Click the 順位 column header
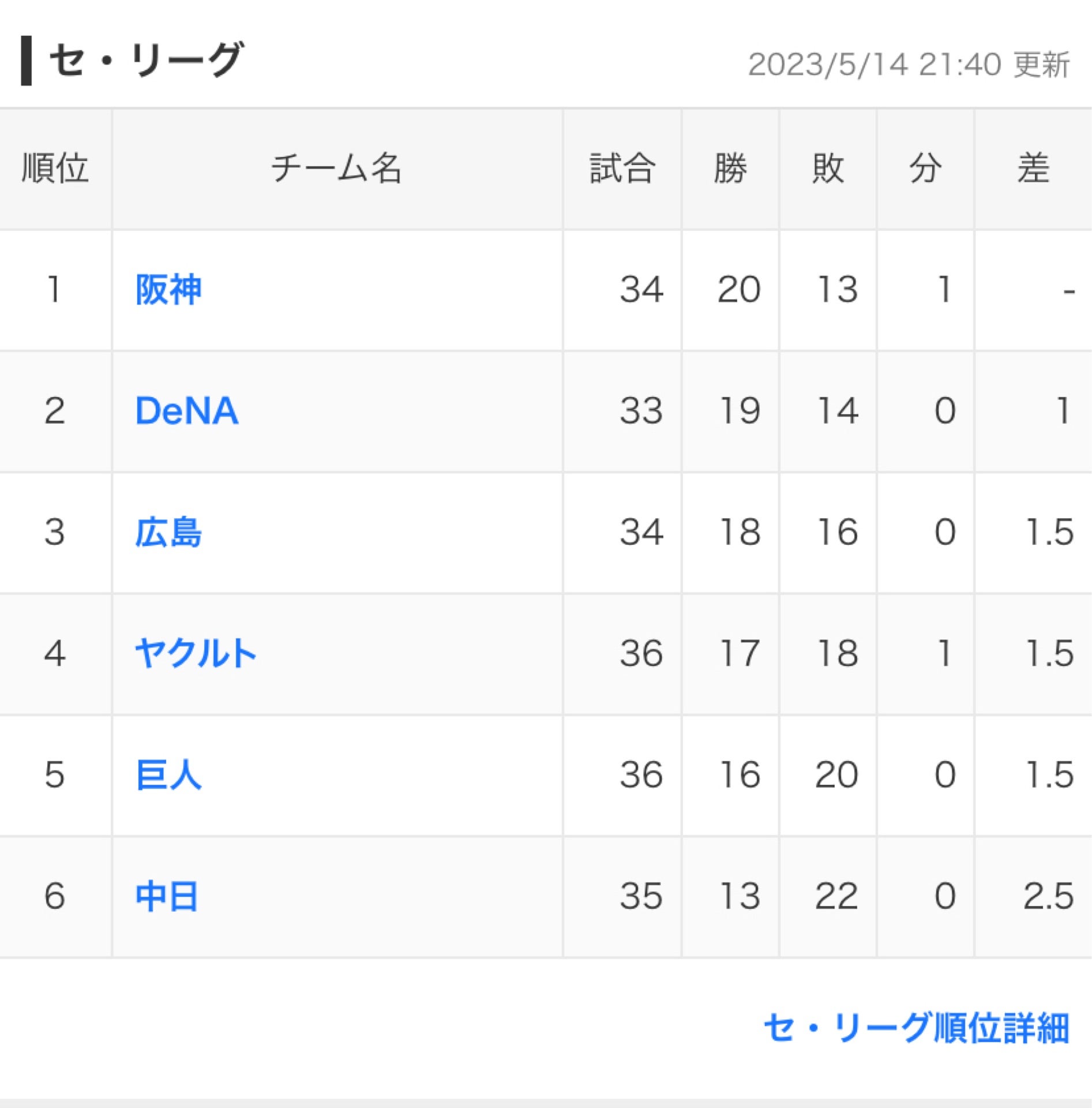1092x1108 pixels. [x=55, y=169]
